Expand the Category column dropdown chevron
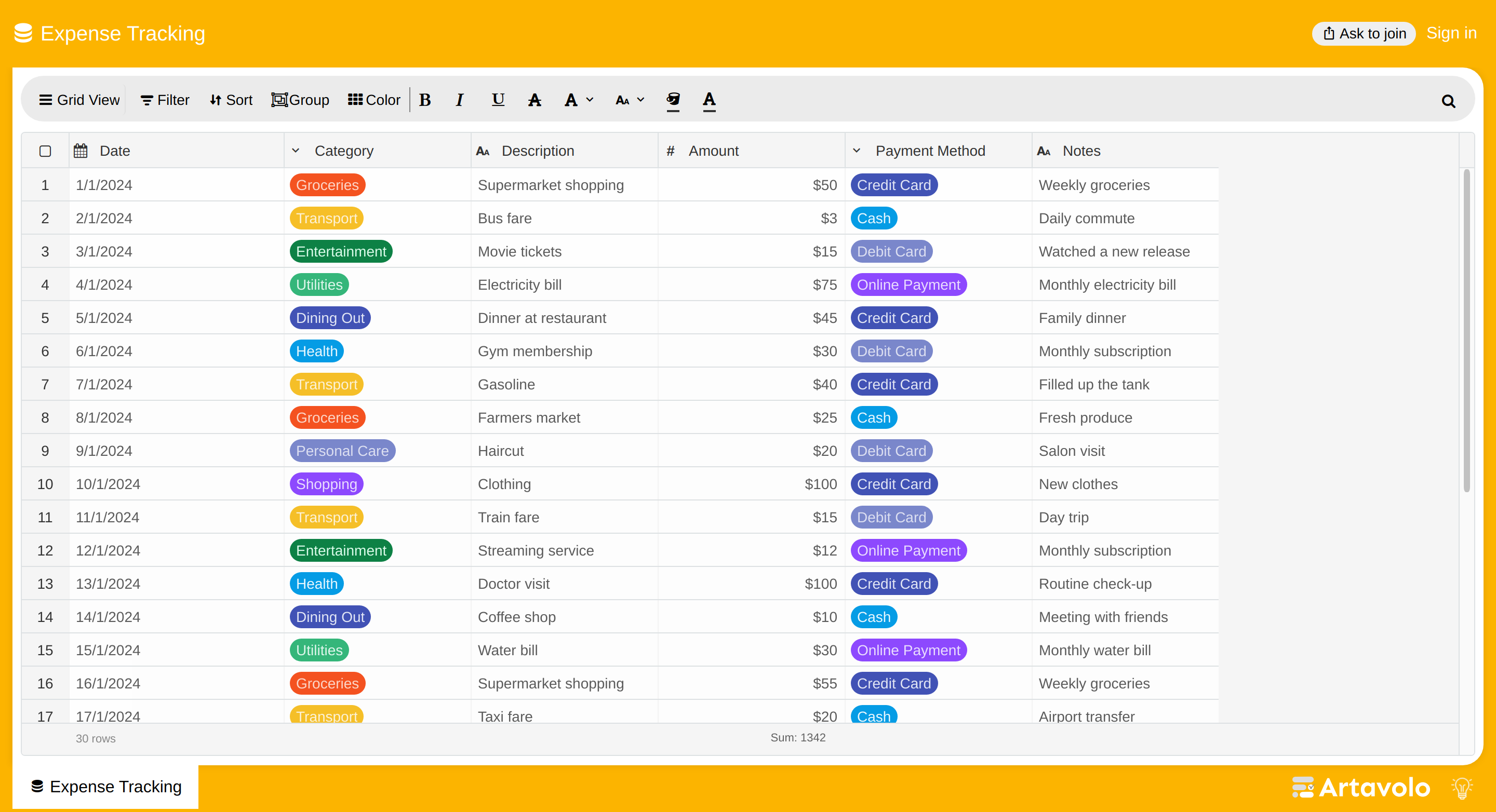 (296, 151)
